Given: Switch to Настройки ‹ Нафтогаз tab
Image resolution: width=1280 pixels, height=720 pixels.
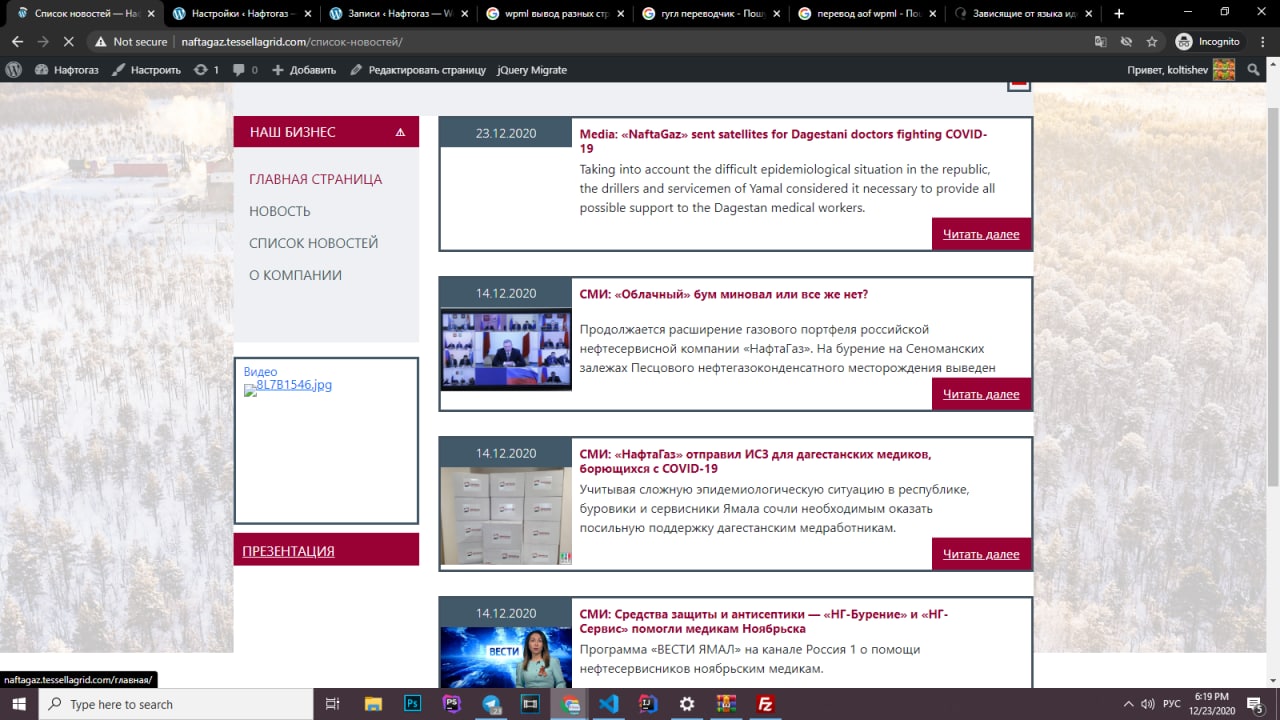Looking at the screenshot, I should click(232, 14).
